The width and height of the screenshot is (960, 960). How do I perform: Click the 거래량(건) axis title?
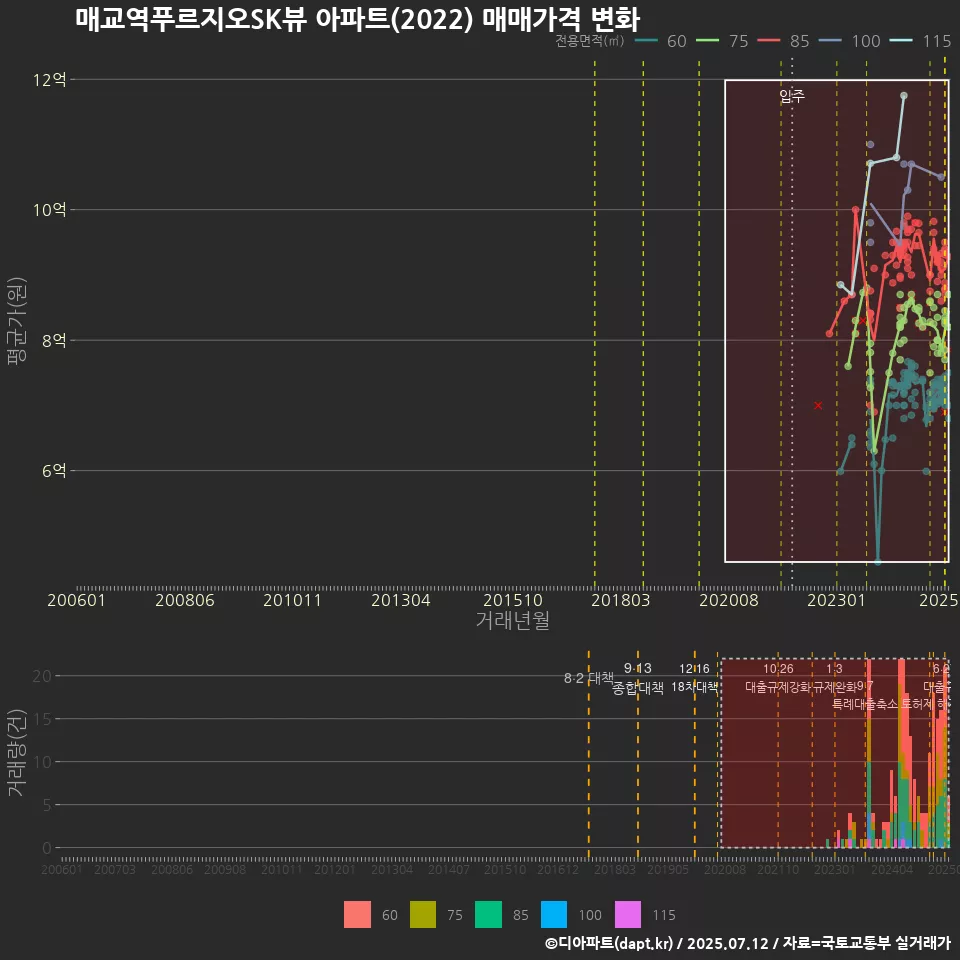click(17, 752)
